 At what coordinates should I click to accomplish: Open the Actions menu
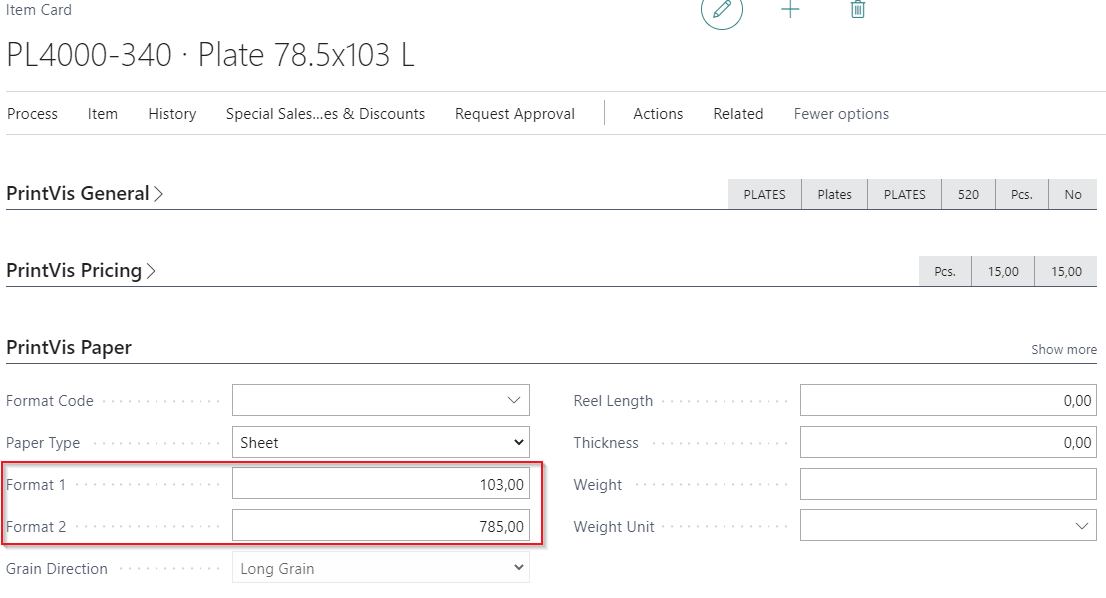658,114
